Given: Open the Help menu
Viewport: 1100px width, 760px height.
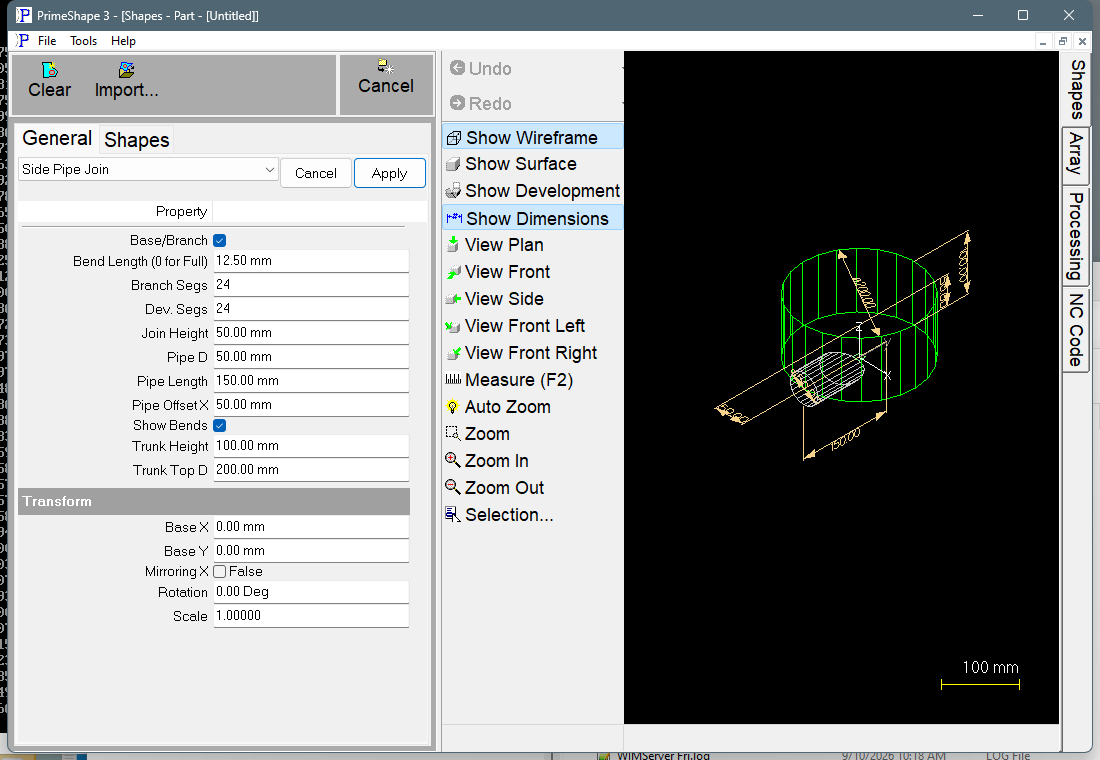Looking at the screenshot, I should point(123,41).
